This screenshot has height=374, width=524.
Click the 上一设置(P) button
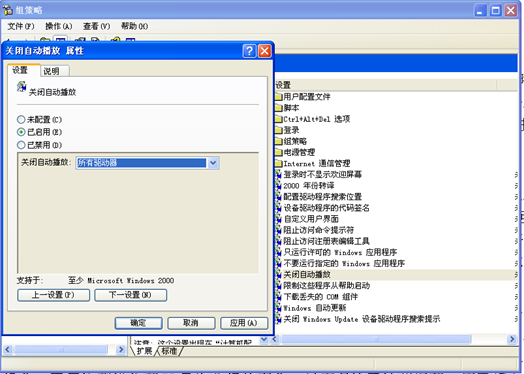[53, 295]
